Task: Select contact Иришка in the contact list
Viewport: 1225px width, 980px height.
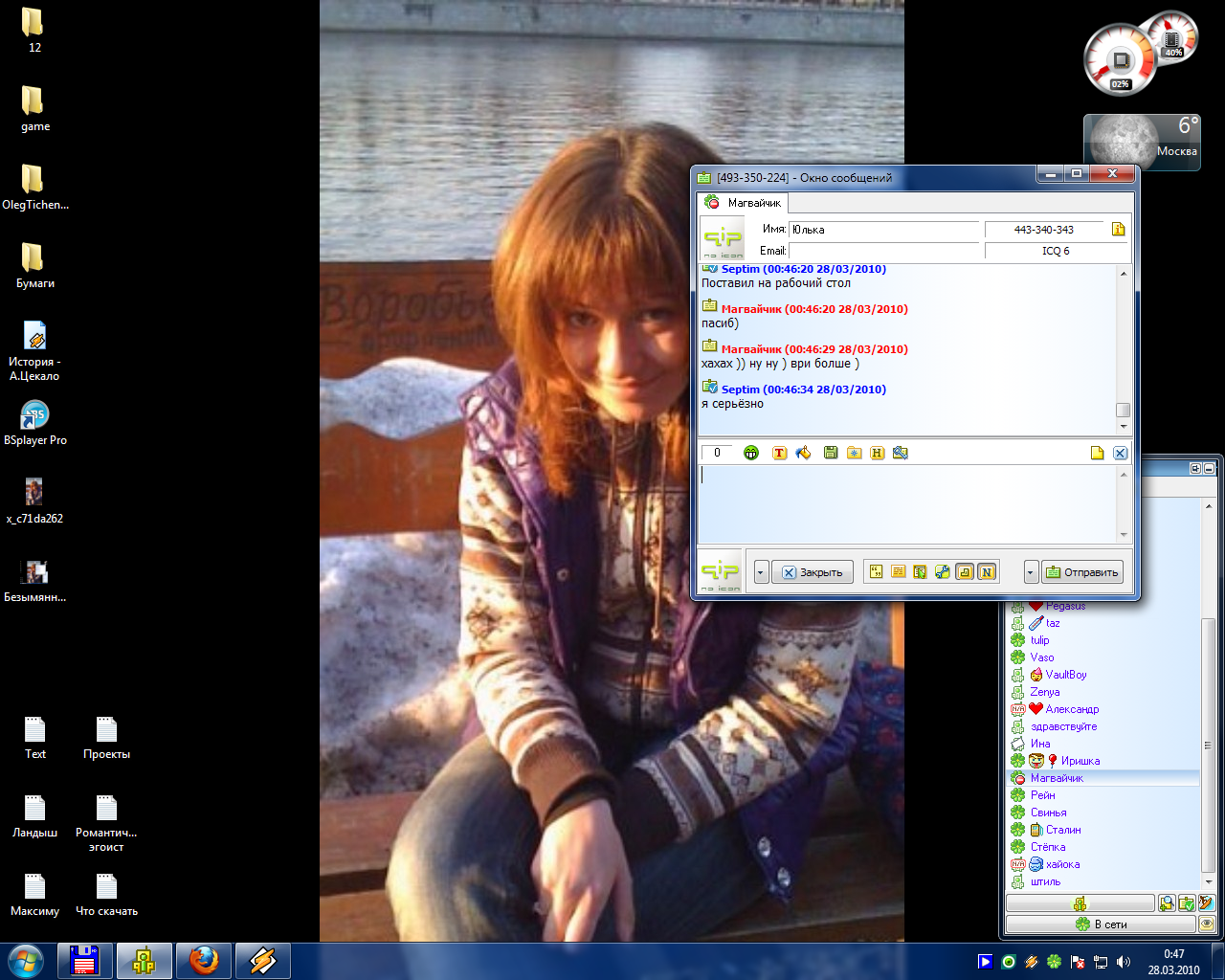Action: (x=1080, y=761)
